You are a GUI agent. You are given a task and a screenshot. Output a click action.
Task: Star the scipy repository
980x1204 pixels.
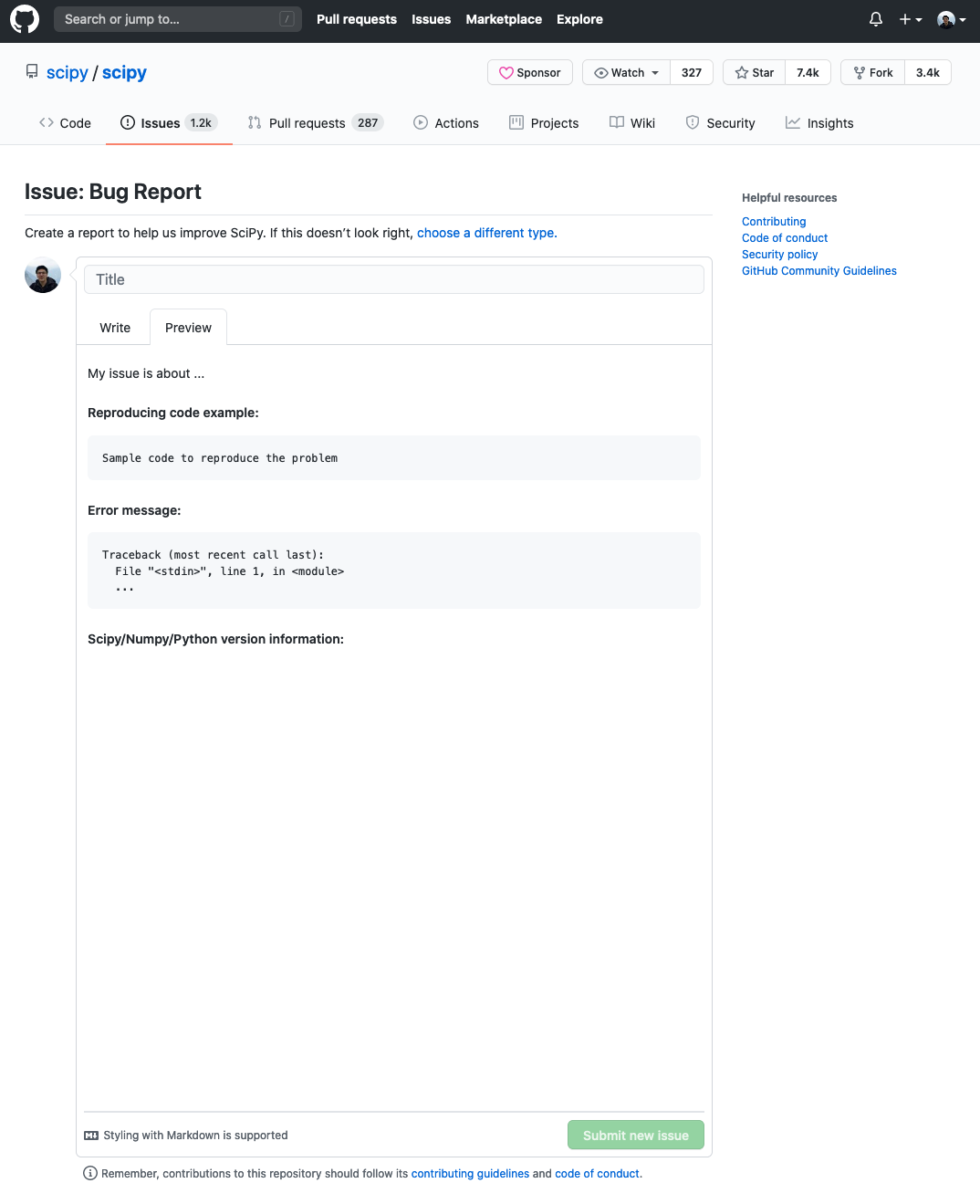pos(755,73)
